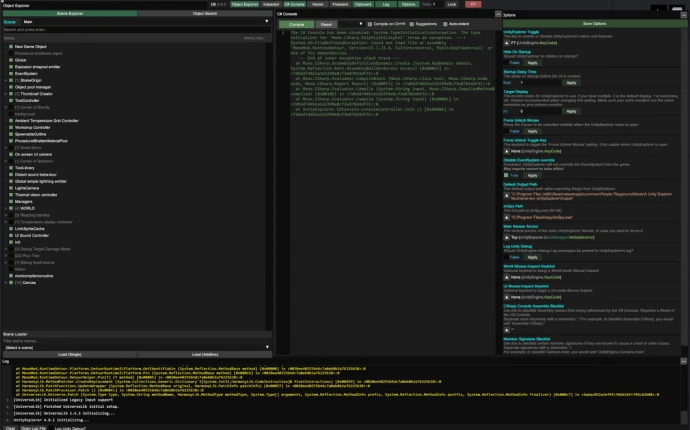Open the dropdown beside the Reset button
The width and height of the screenshot is (690, 430).
point(351,24)
